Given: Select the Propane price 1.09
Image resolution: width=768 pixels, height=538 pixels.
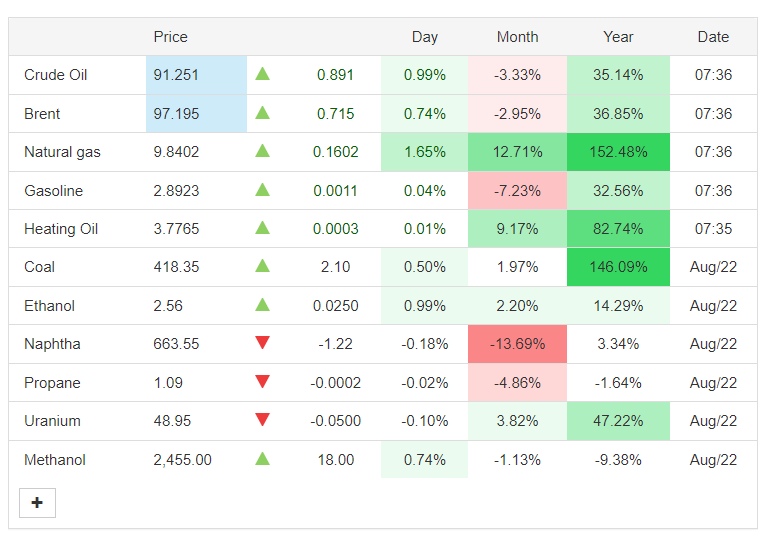Looking at the screenshot, I should 168,383.
